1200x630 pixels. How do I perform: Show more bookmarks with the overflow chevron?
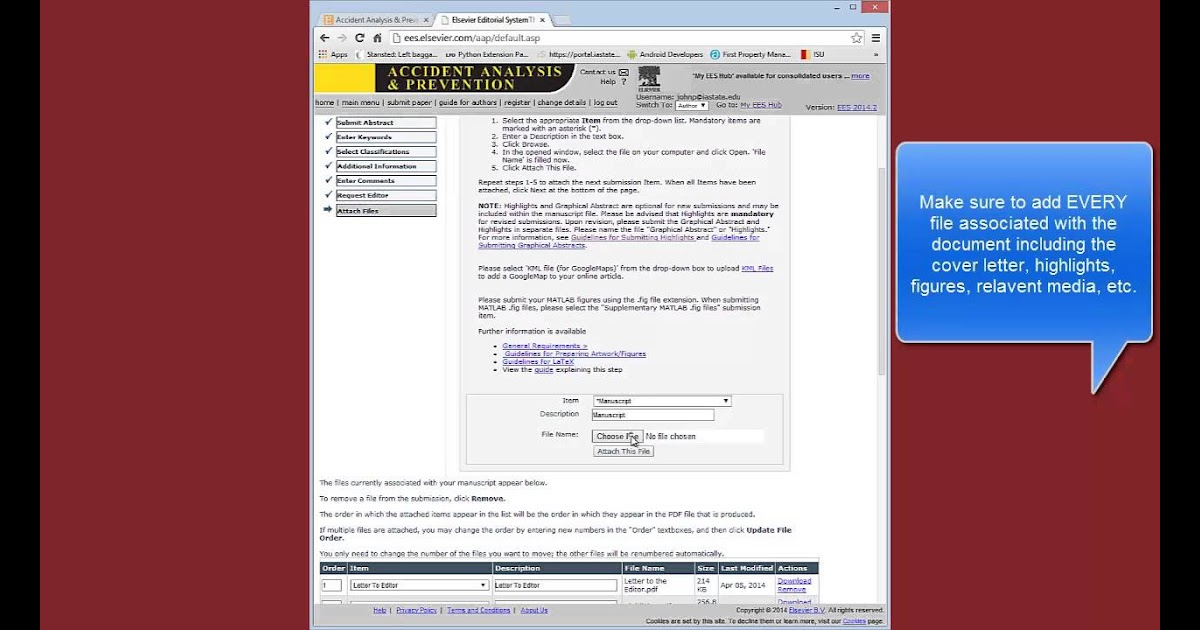[x=876, y=54]
